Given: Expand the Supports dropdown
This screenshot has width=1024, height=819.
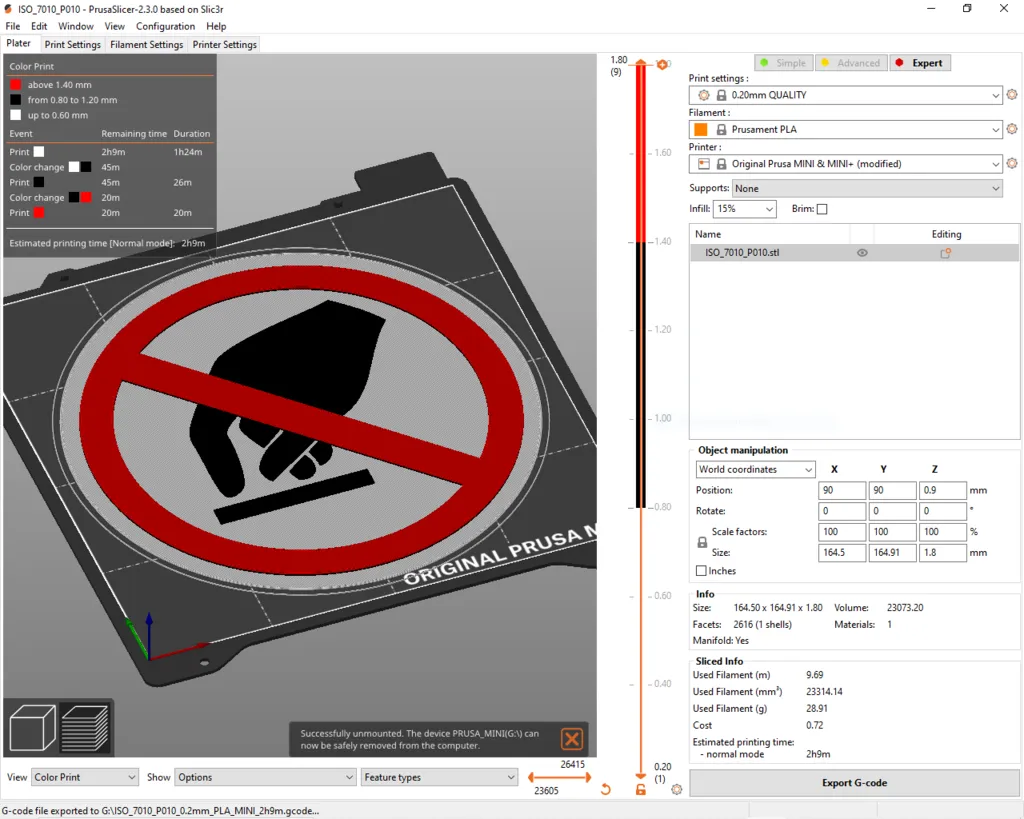Looking at the screenshot, I should point(866,188).
